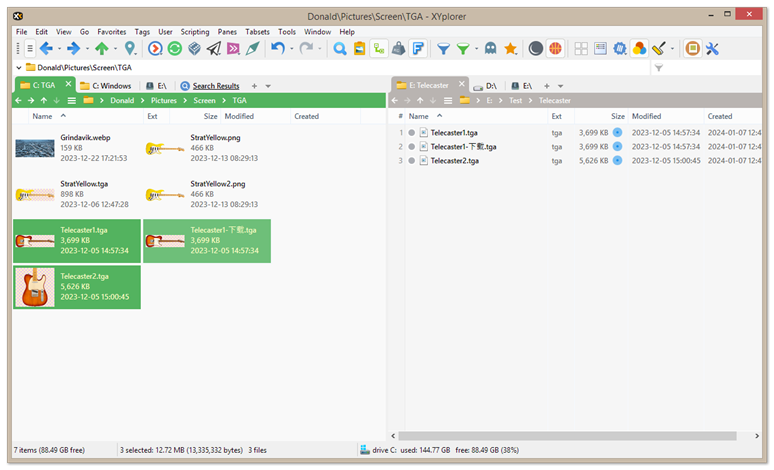Click the blue funnel Visual Filter icon
This screenshot has width=774, height=470.
(x=443, y=48)
